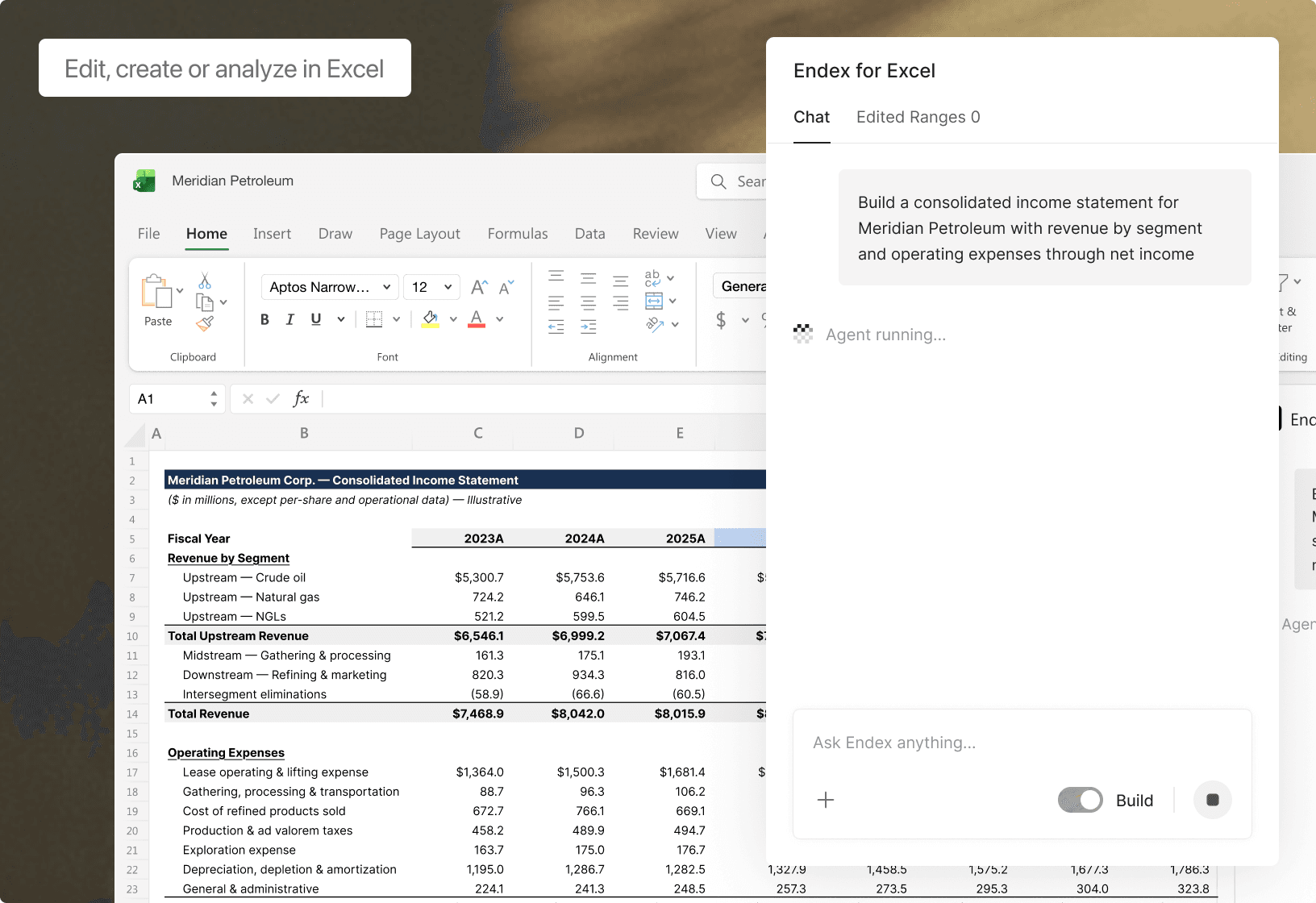Align text right

(620, 303)
